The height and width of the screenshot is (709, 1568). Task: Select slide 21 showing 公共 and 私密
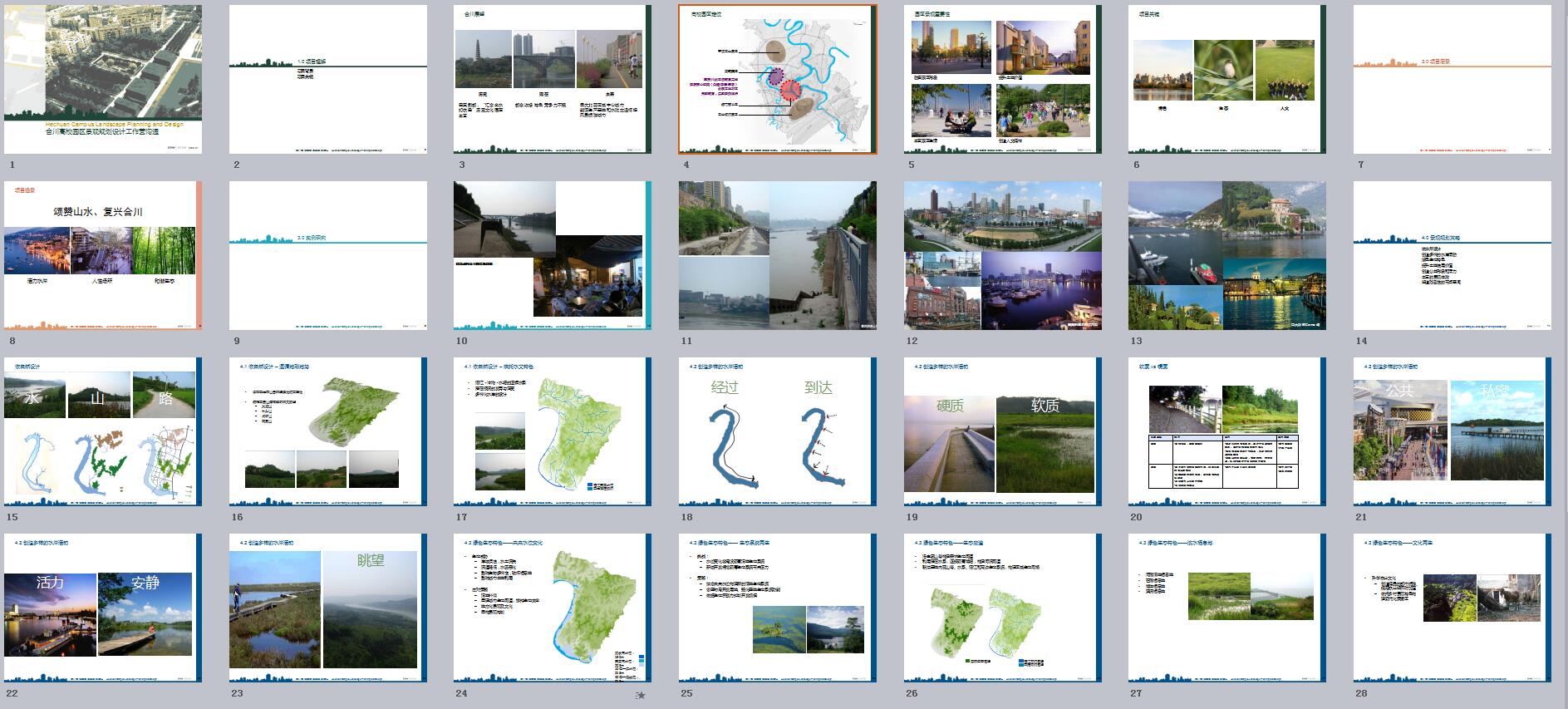click(x=1452, y=431)
